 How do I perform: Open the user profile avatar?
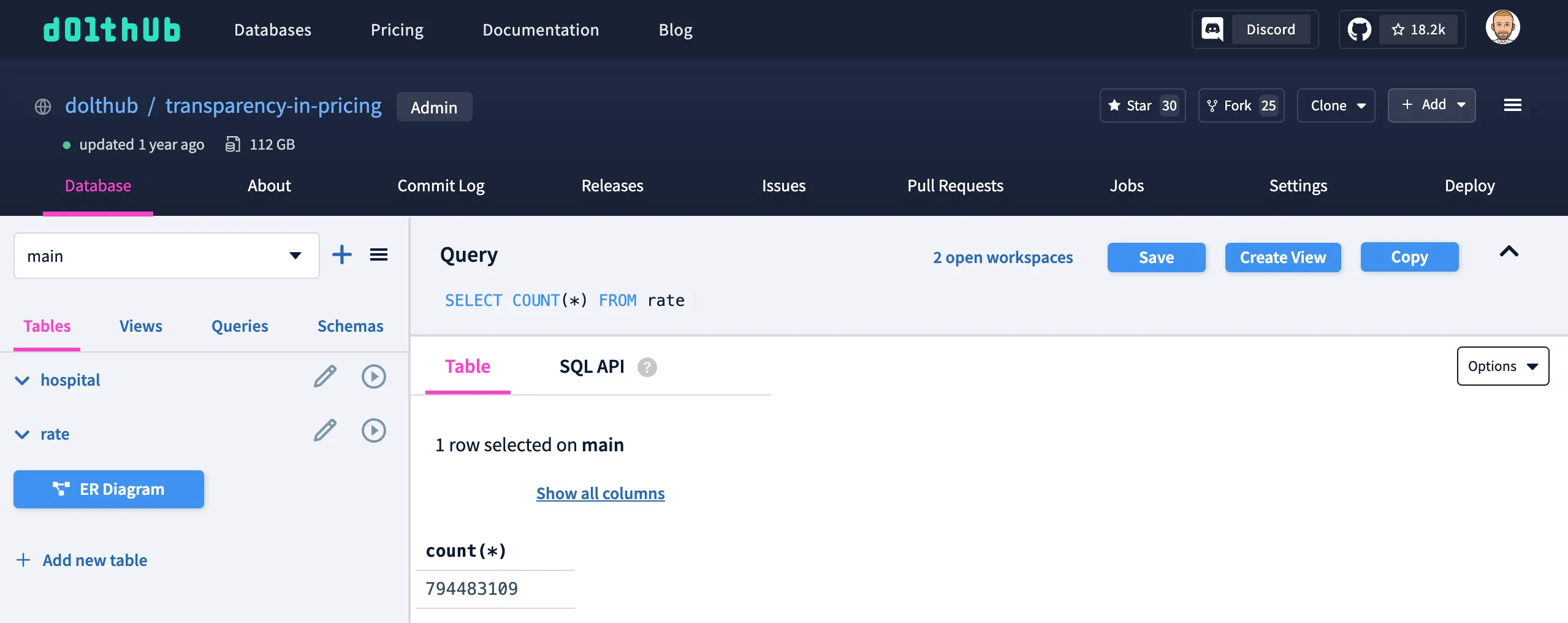point(1502,28)
